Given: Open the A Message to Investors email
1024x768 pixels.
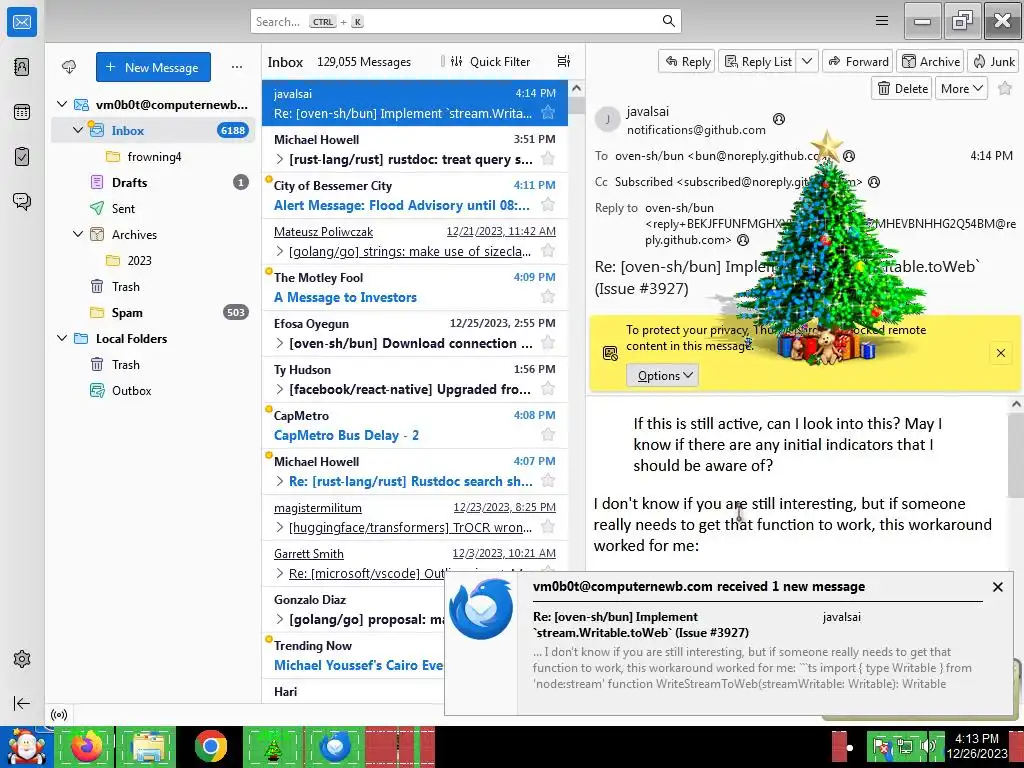Looking at the screenshot, I should 415,287.
